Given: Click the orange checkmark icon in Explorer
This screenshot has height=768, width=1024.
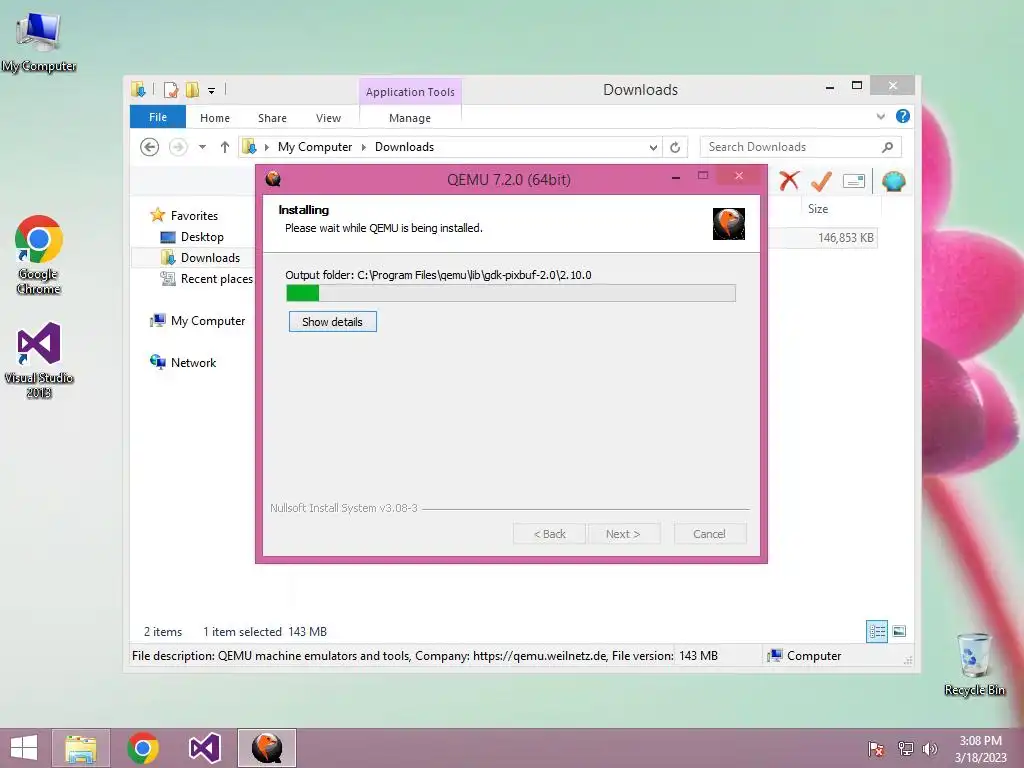Looking at the screenshot, I should coord(821,181).
